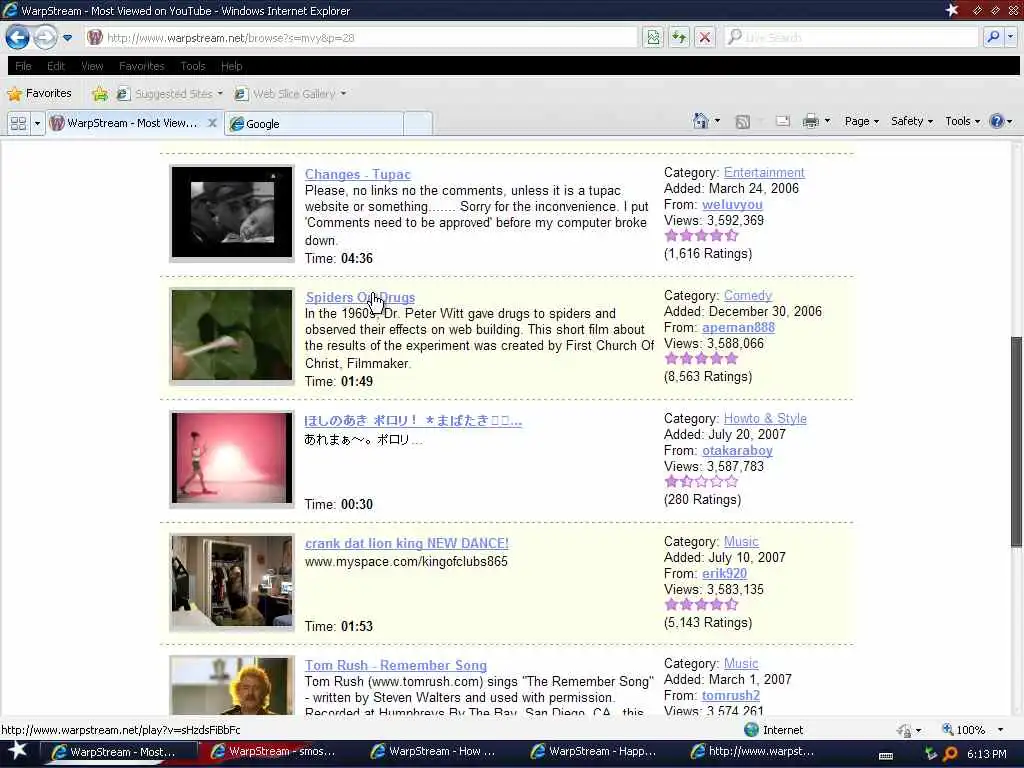Viewport: 1024px width, 768px height.
Task: Click the page vertical scrollbar thumb
Action: [1016, 441]
